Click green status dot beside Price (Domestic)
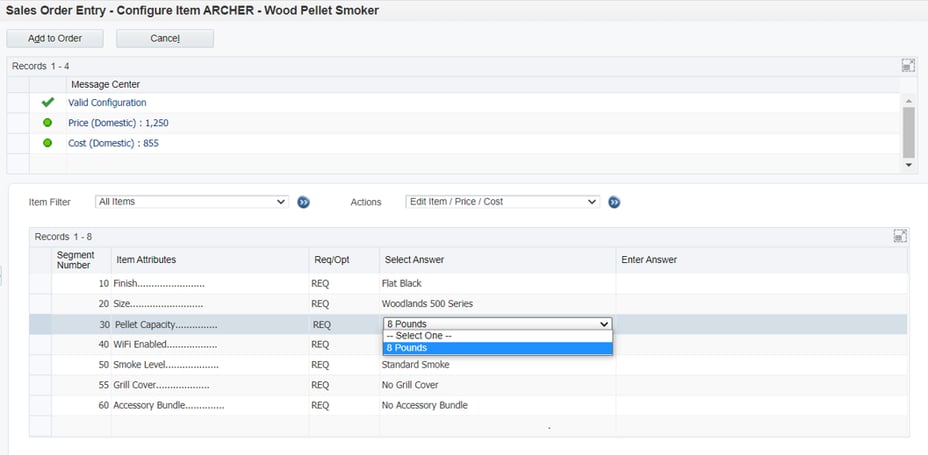Screen dimensions: 928x455 (47, 123)
